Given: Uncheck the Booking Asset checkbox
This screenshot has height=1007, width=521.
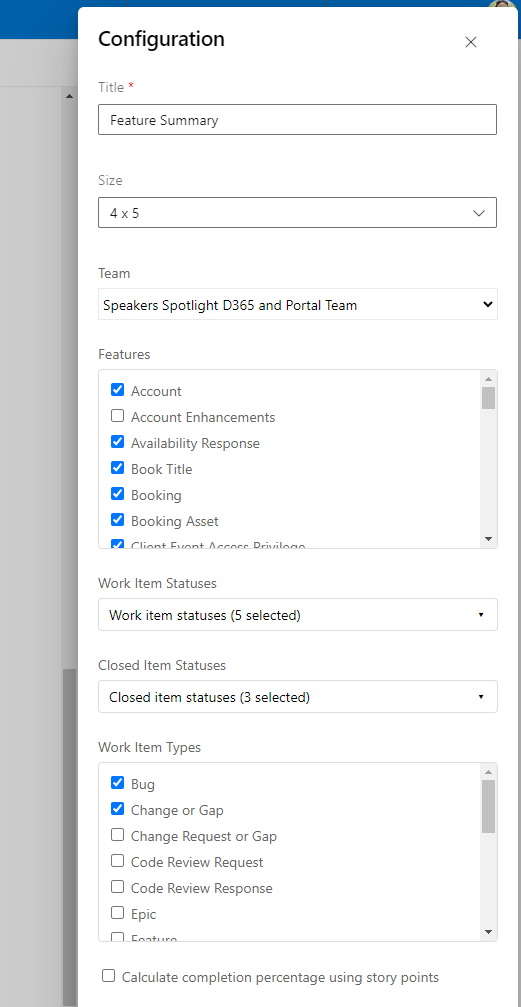Looking at the screenshot, I should click(118, 520).
